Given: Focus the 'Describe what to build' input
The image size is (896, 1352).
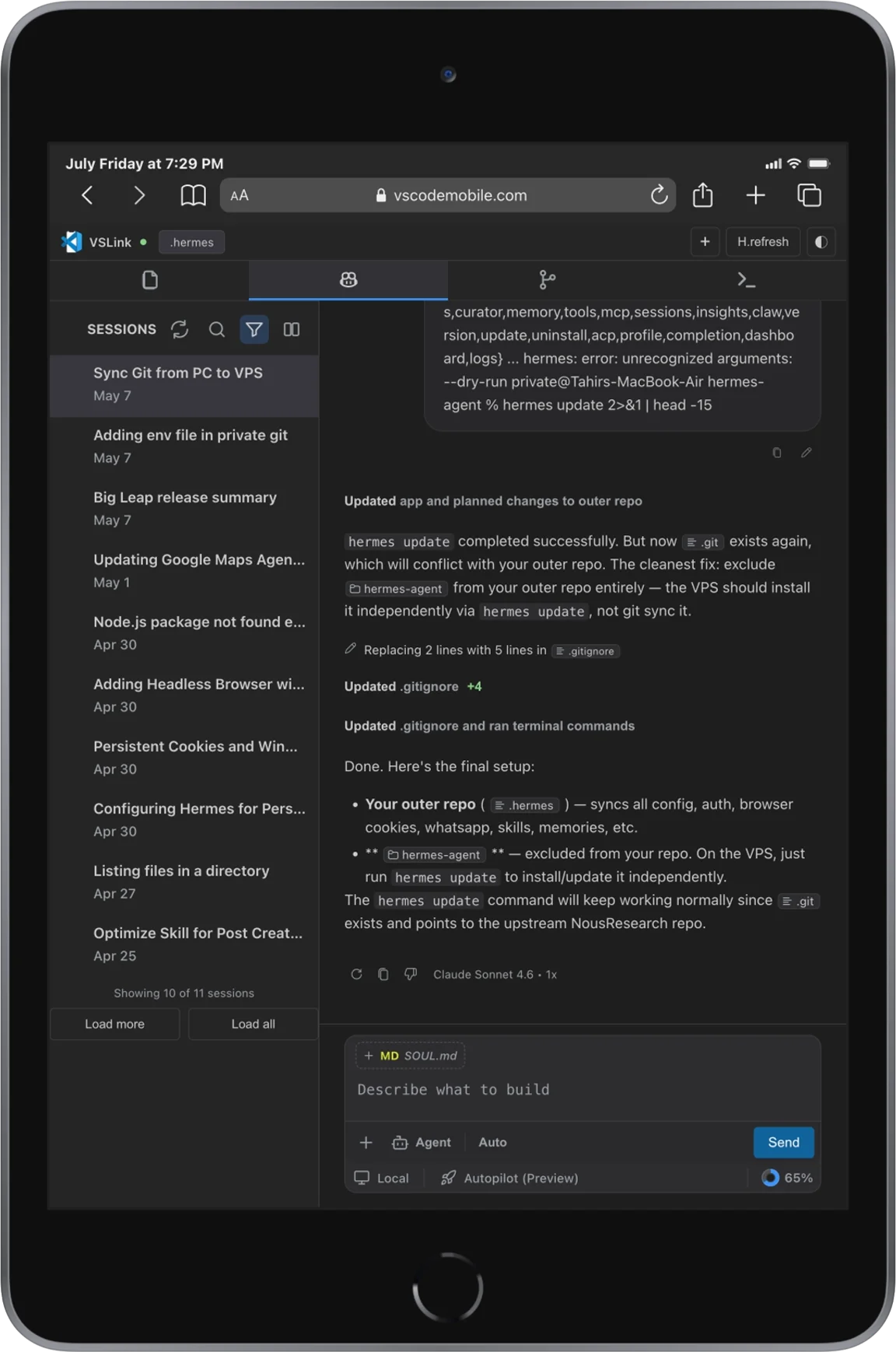Looking at the screenshot, I should 583,1090.
